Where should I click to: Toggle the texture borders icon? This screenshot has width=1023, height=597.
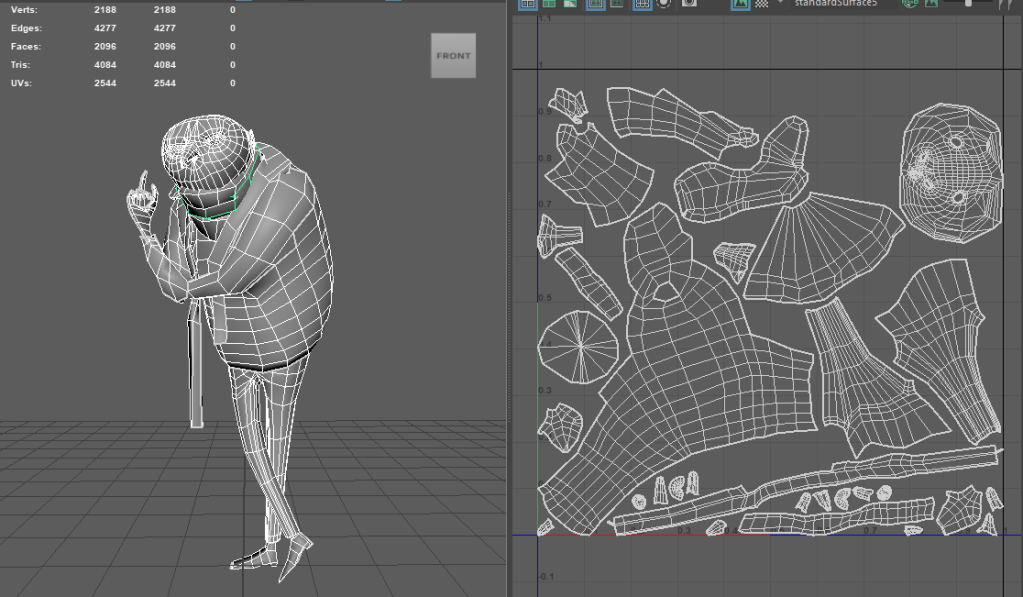594,3
